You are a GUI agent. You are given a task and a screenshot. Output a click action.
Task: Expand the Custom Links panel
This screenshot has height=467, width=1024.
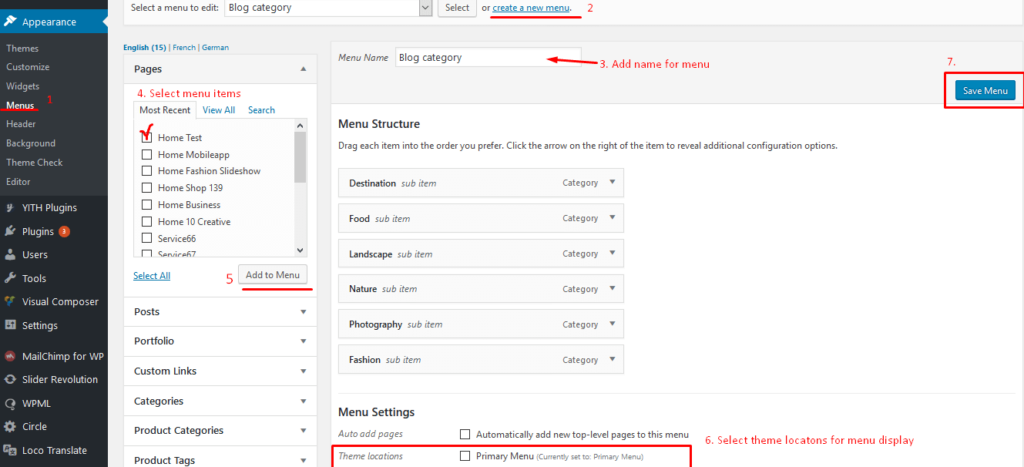303,371
